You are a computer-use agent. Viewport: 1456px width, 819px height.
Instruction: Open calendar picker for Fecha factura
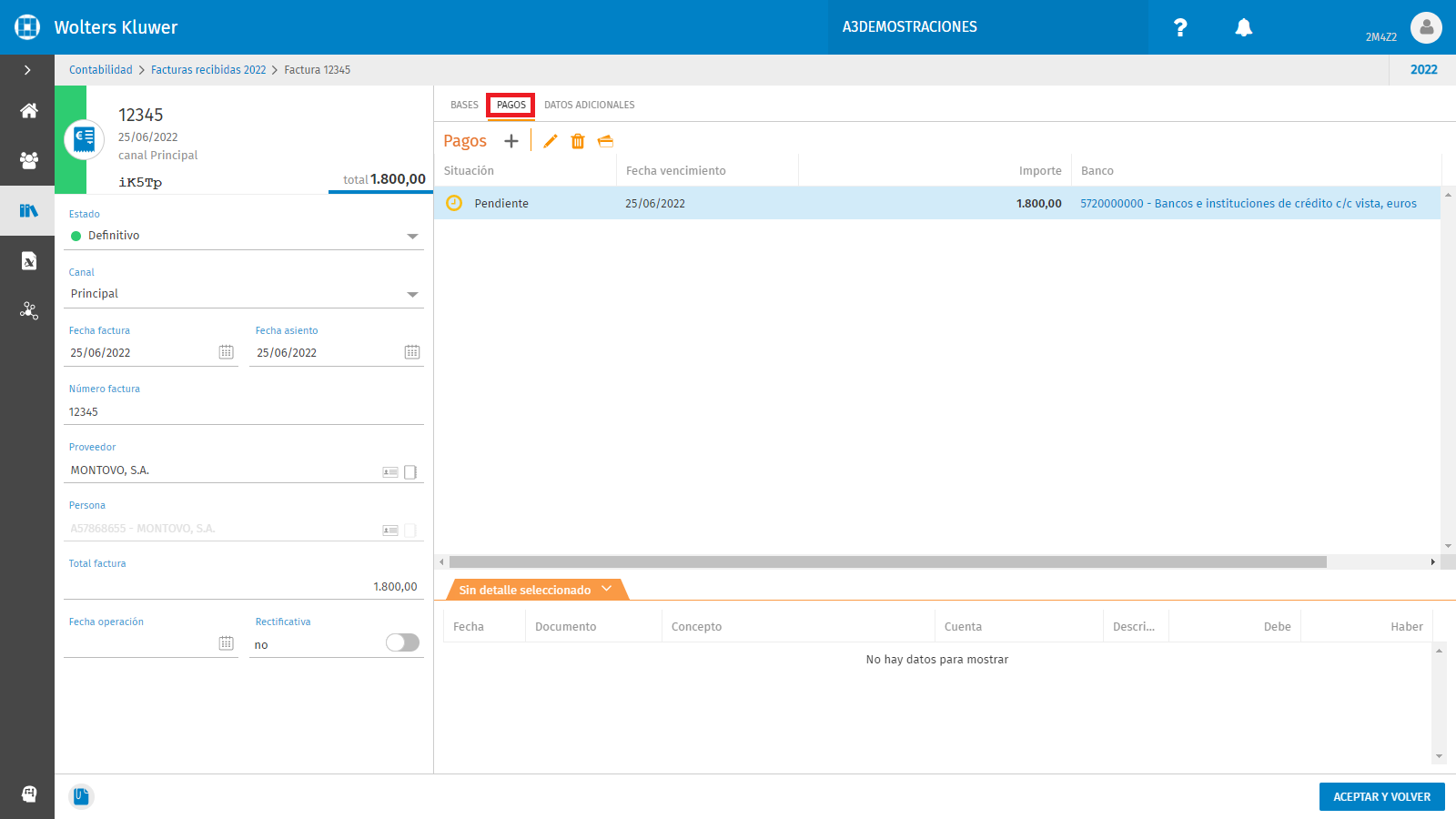(x=227, y=352)
